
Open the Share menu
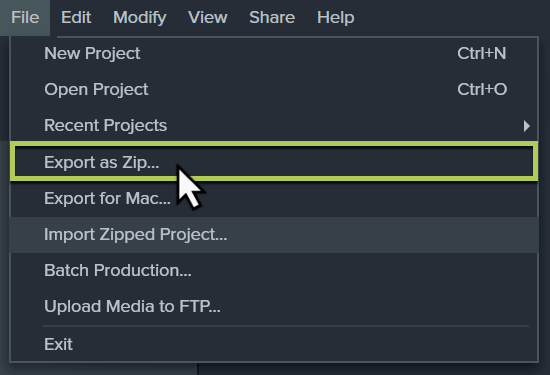(272, 18)
